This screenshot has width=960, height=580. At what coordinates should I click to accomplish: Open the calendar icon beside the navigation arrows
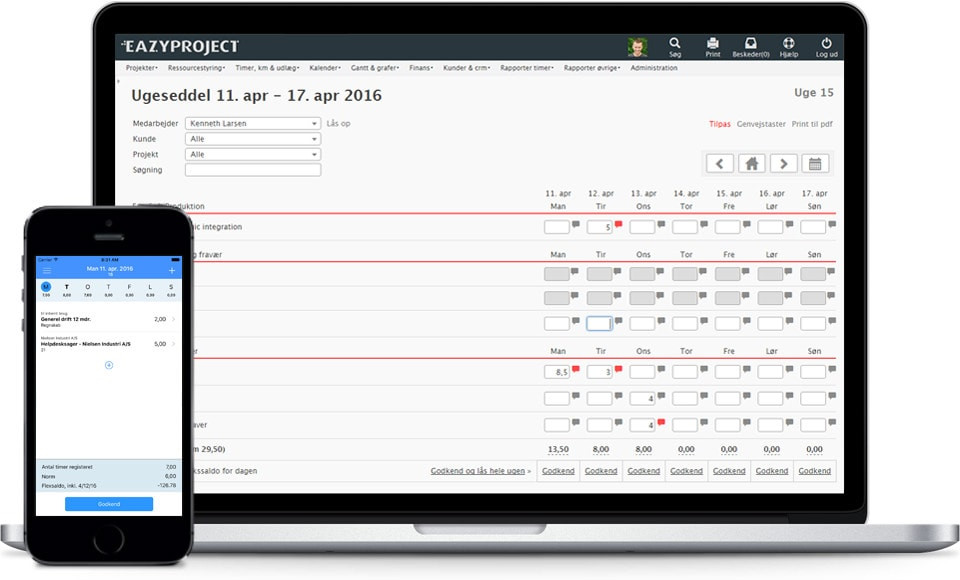pyautogui.click(x=815, y=163)
